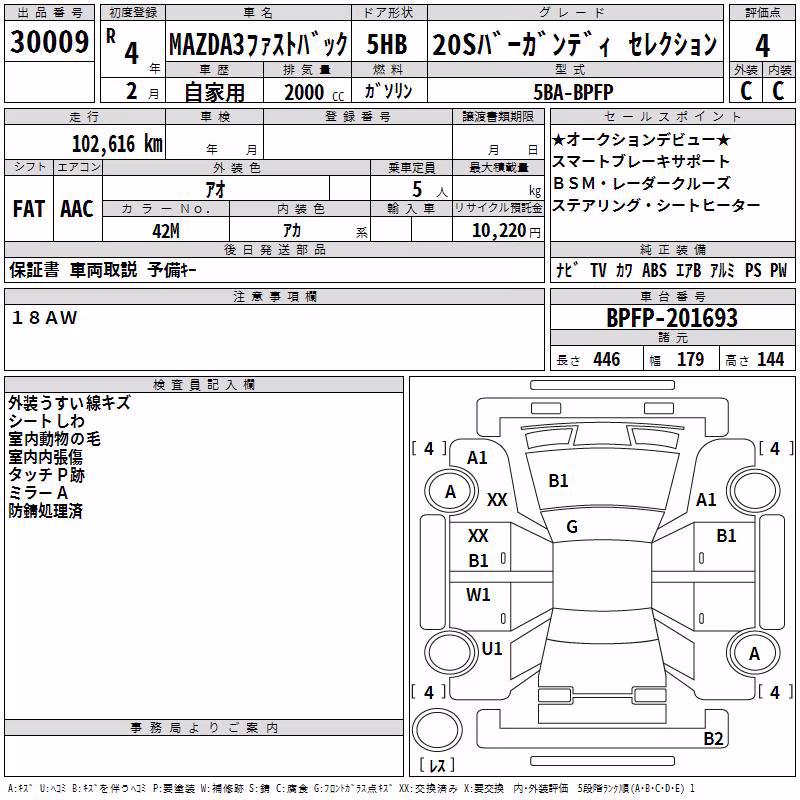
Task: Click BSM・レーダークルーズ sales point
Action: (x=641, y=184)
